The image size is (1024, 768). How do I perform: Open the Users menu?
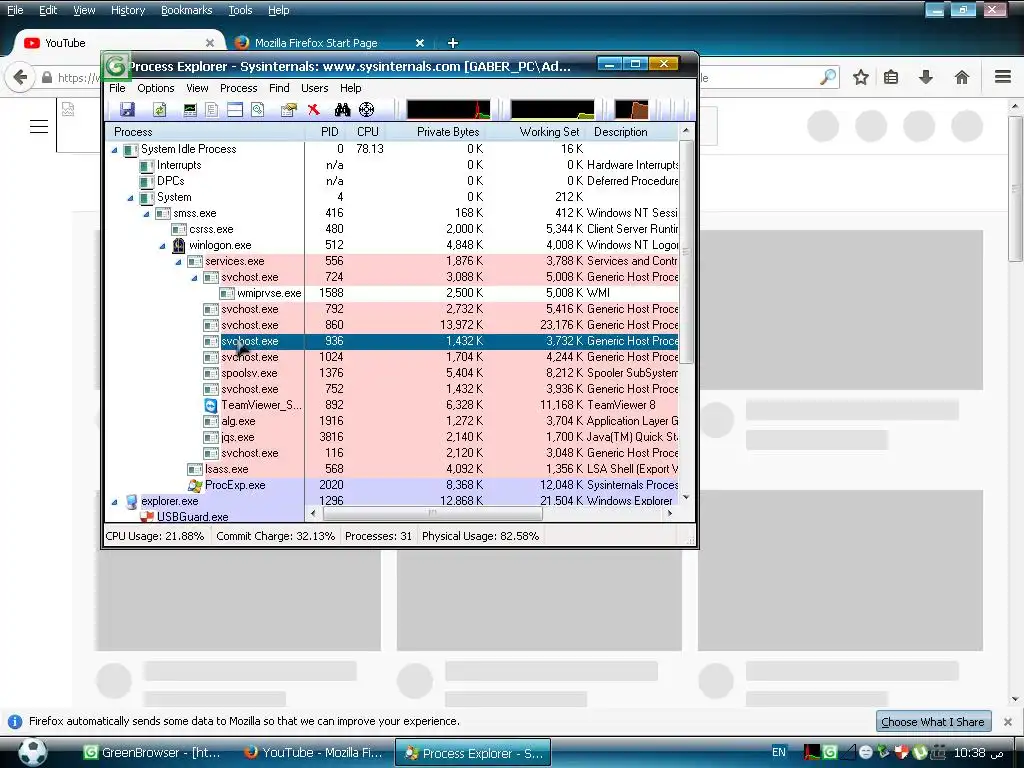pos(314,88)
